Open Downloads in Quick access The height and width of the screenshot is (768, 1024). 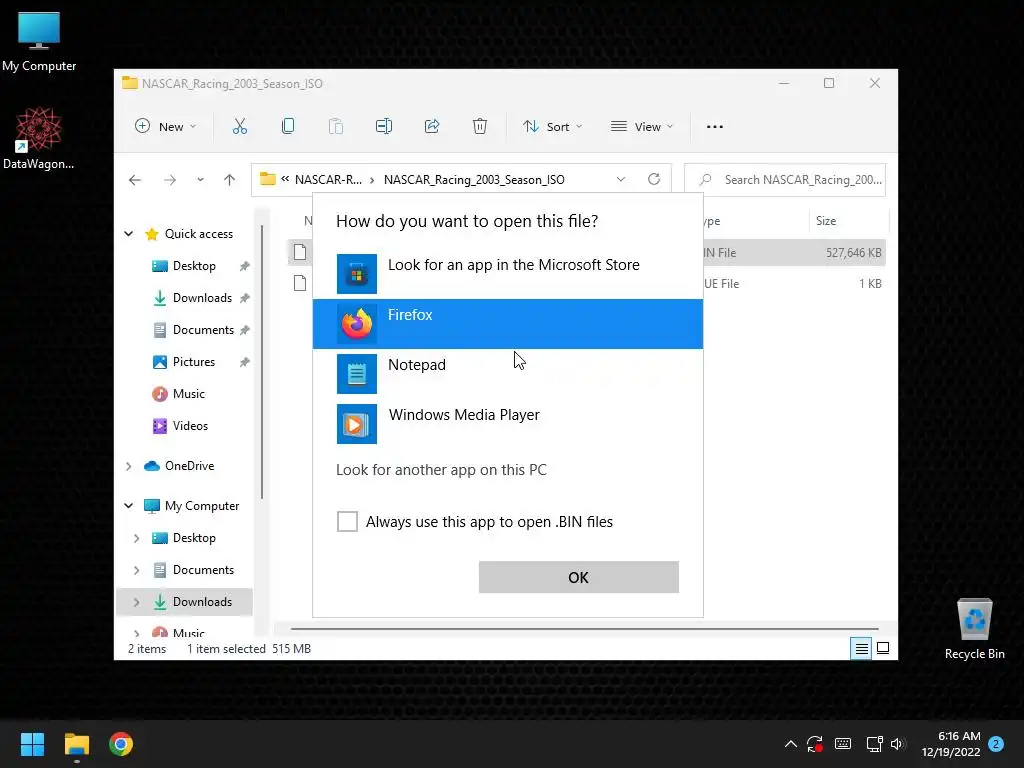pos(202,298)
